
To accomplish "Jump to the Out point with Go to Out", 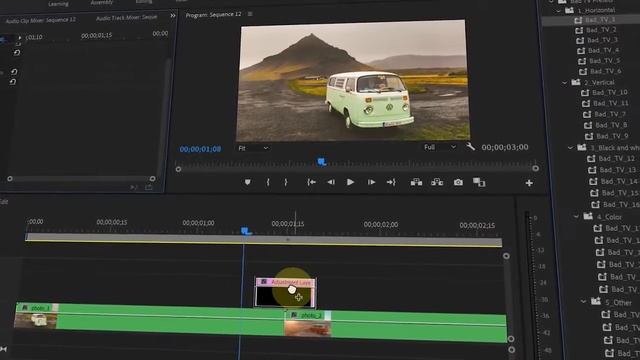I will coord(391,182).
